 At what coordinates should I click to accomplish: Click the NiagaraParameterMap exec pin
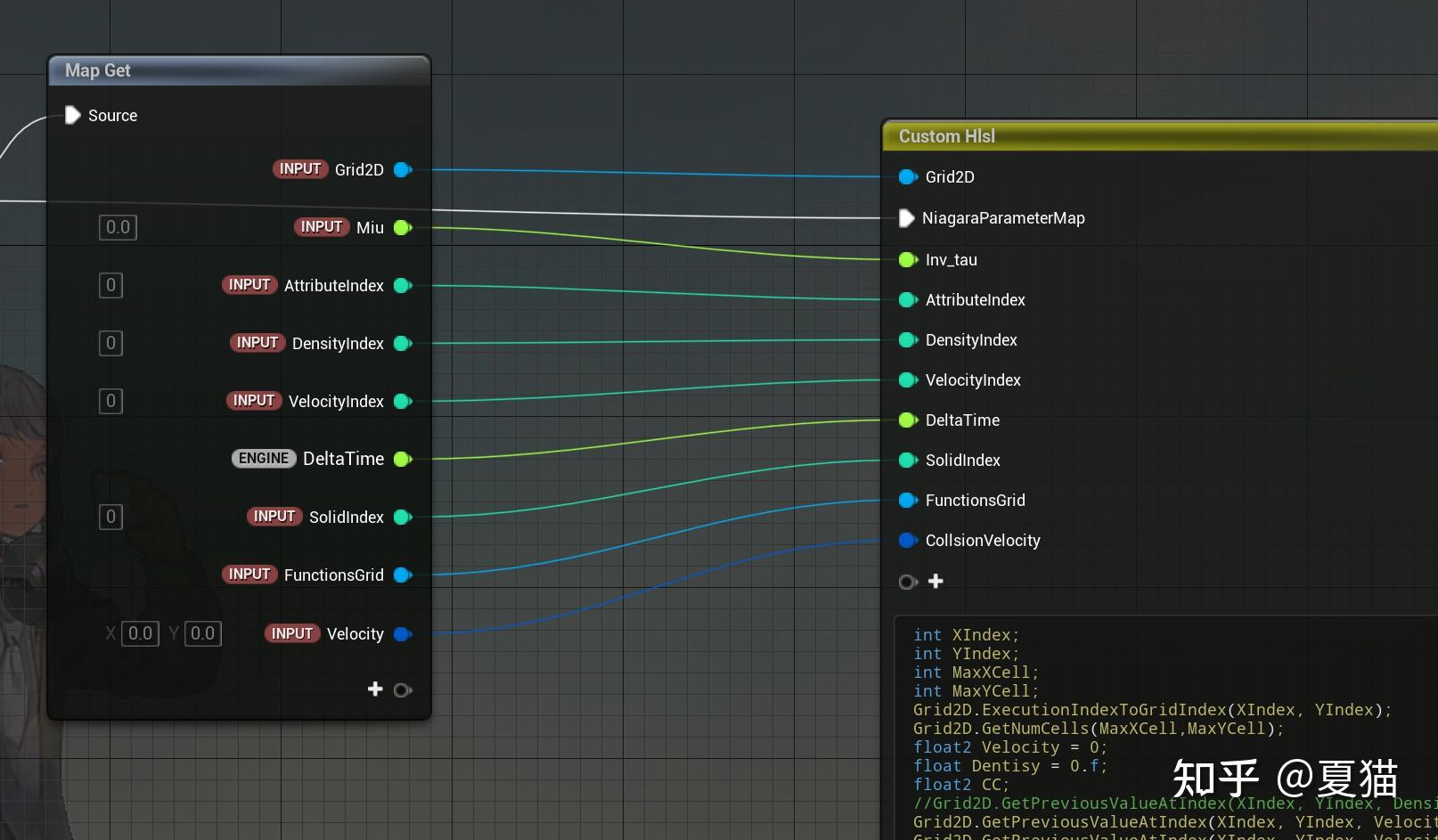(908, 218)
